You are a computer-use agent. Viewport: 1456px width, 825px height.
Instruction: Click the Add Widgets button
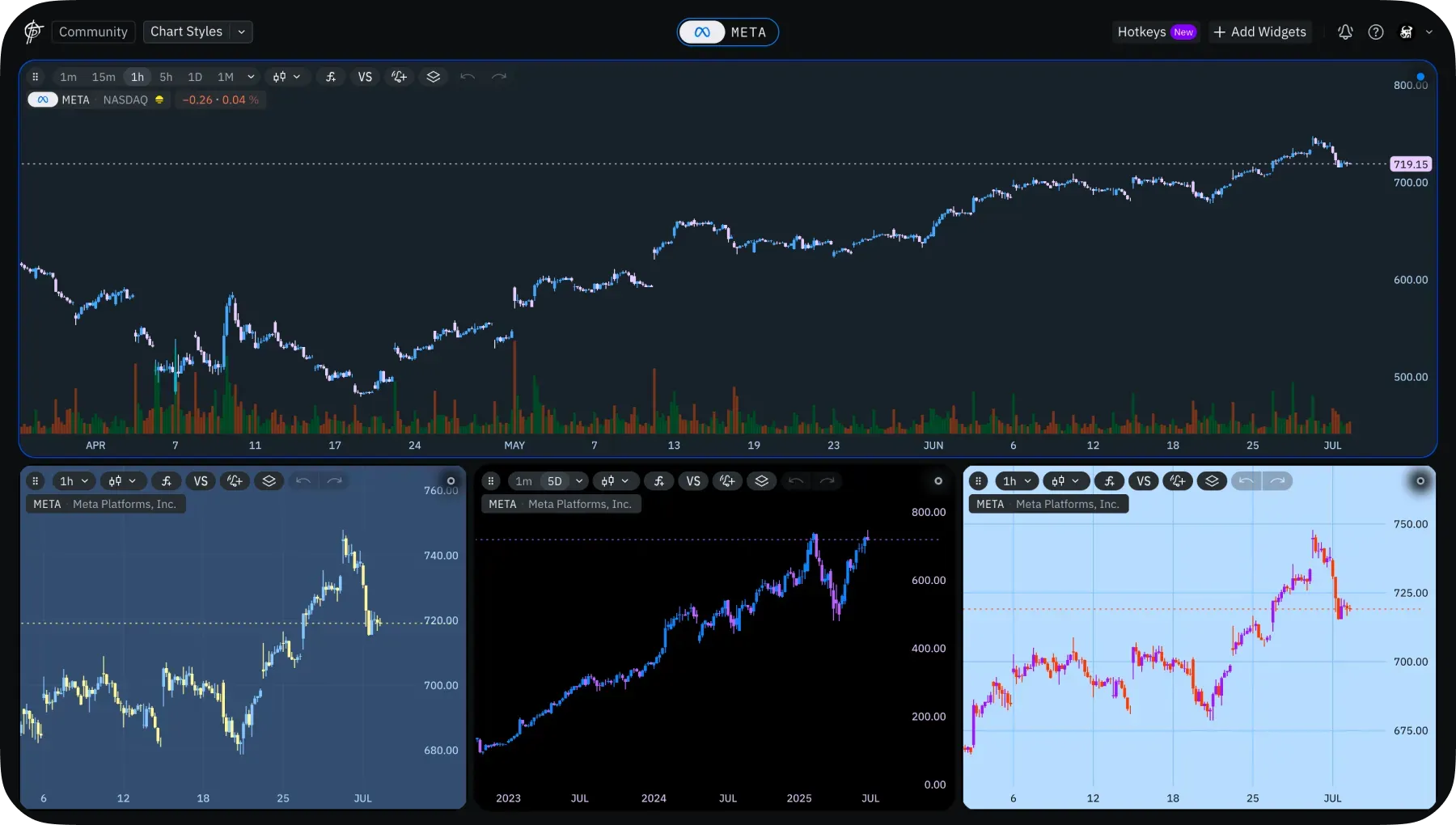(1259, 32)
